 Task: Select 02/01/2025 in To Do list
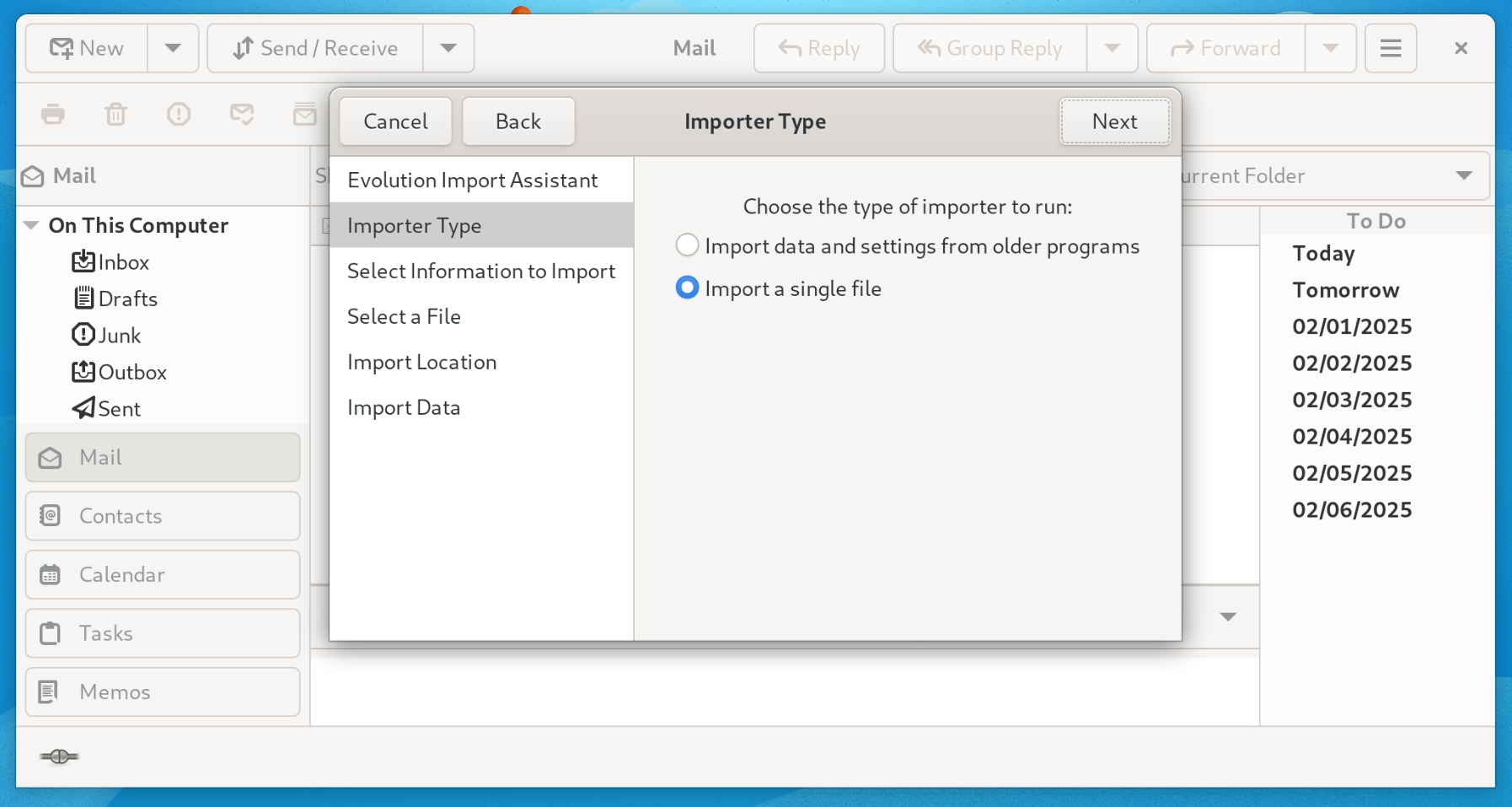(1352, 326)
